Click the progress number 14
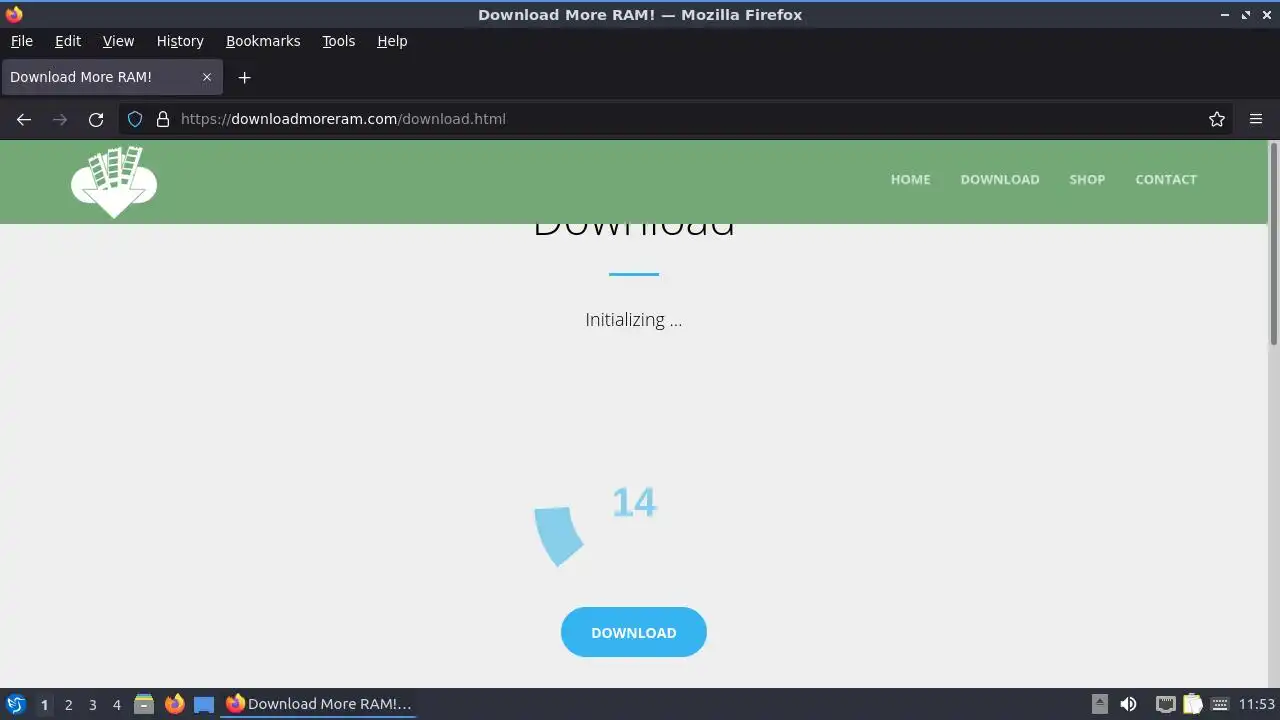Screen dimensions: 1280x720 (634, 502)
